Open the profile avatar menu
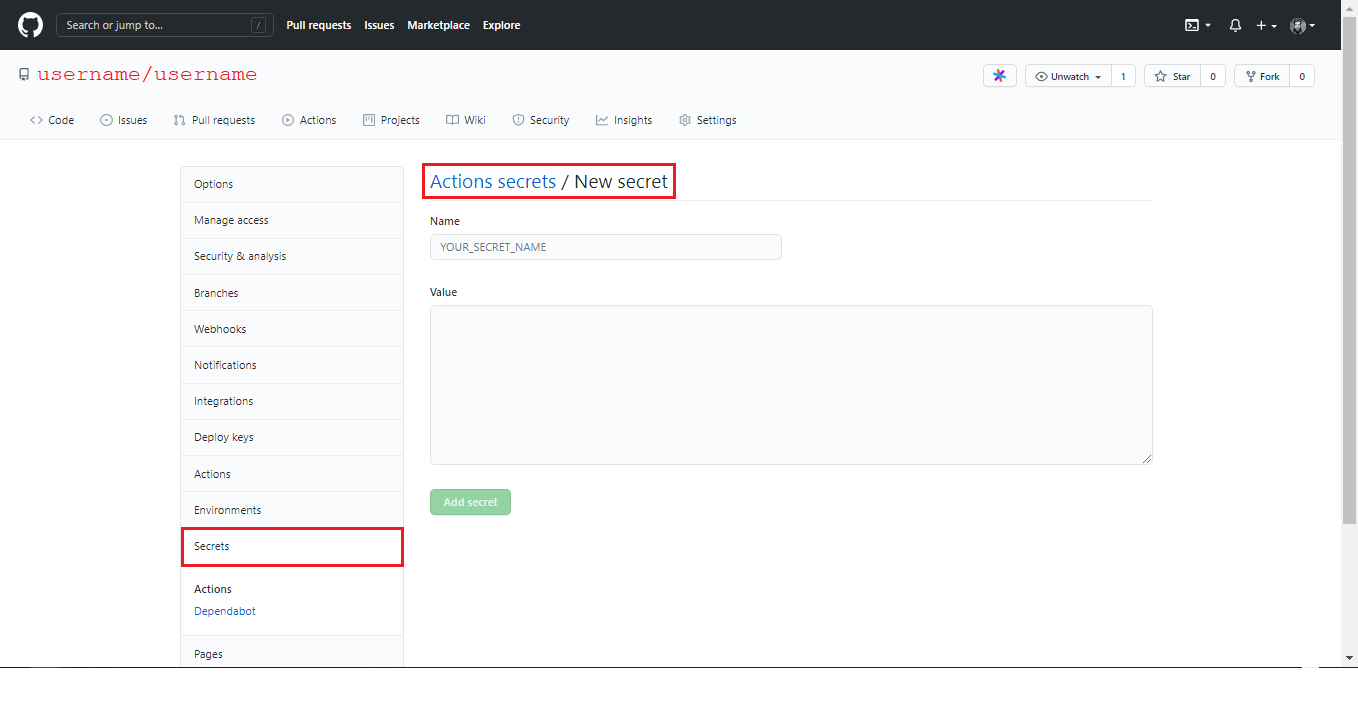This screenshot has width=1358, height=712. pos(1300,25)
